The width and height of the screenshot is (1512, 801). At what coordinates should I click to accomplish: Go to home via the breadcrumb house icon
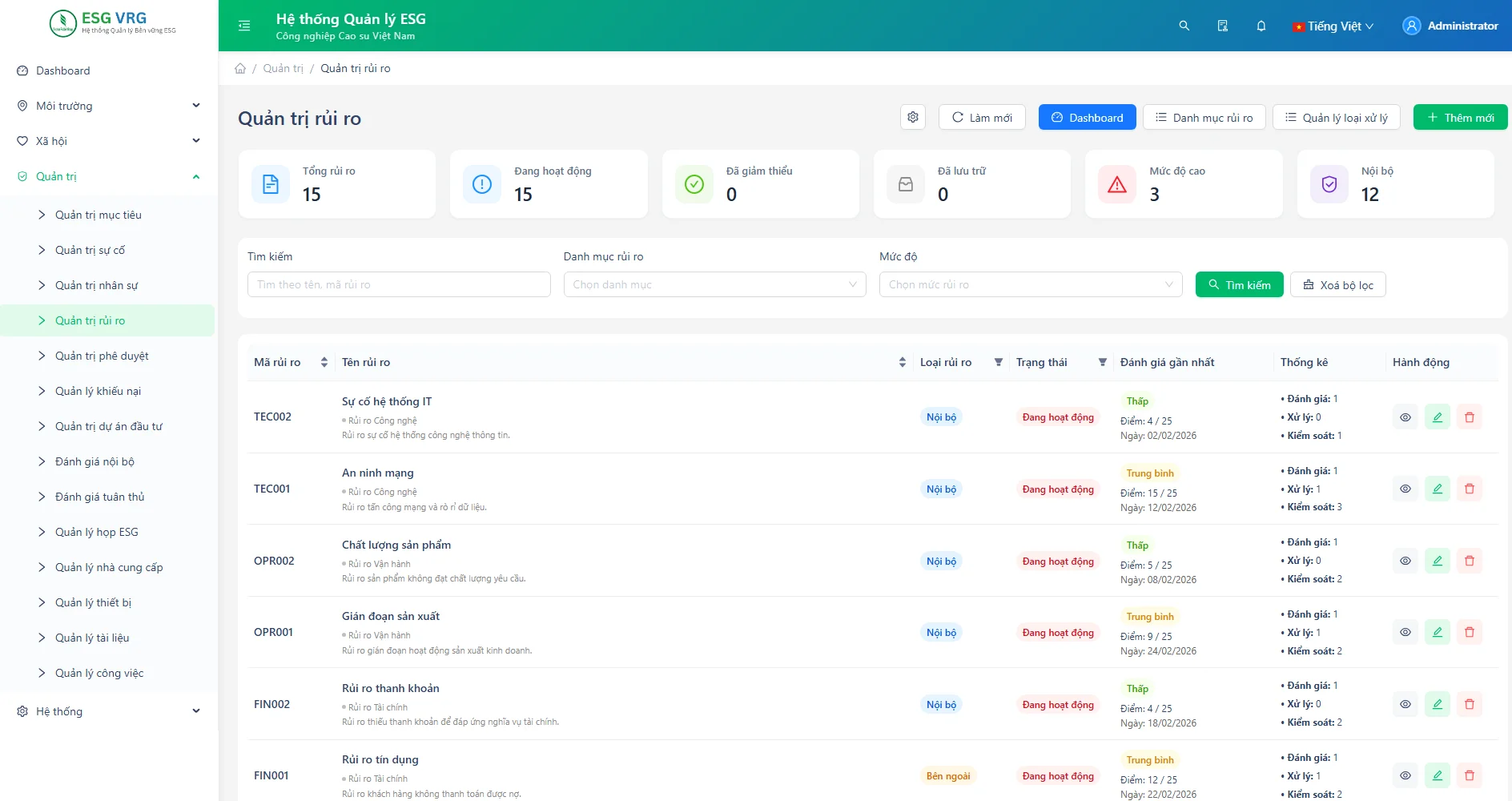tap(240, 68)
